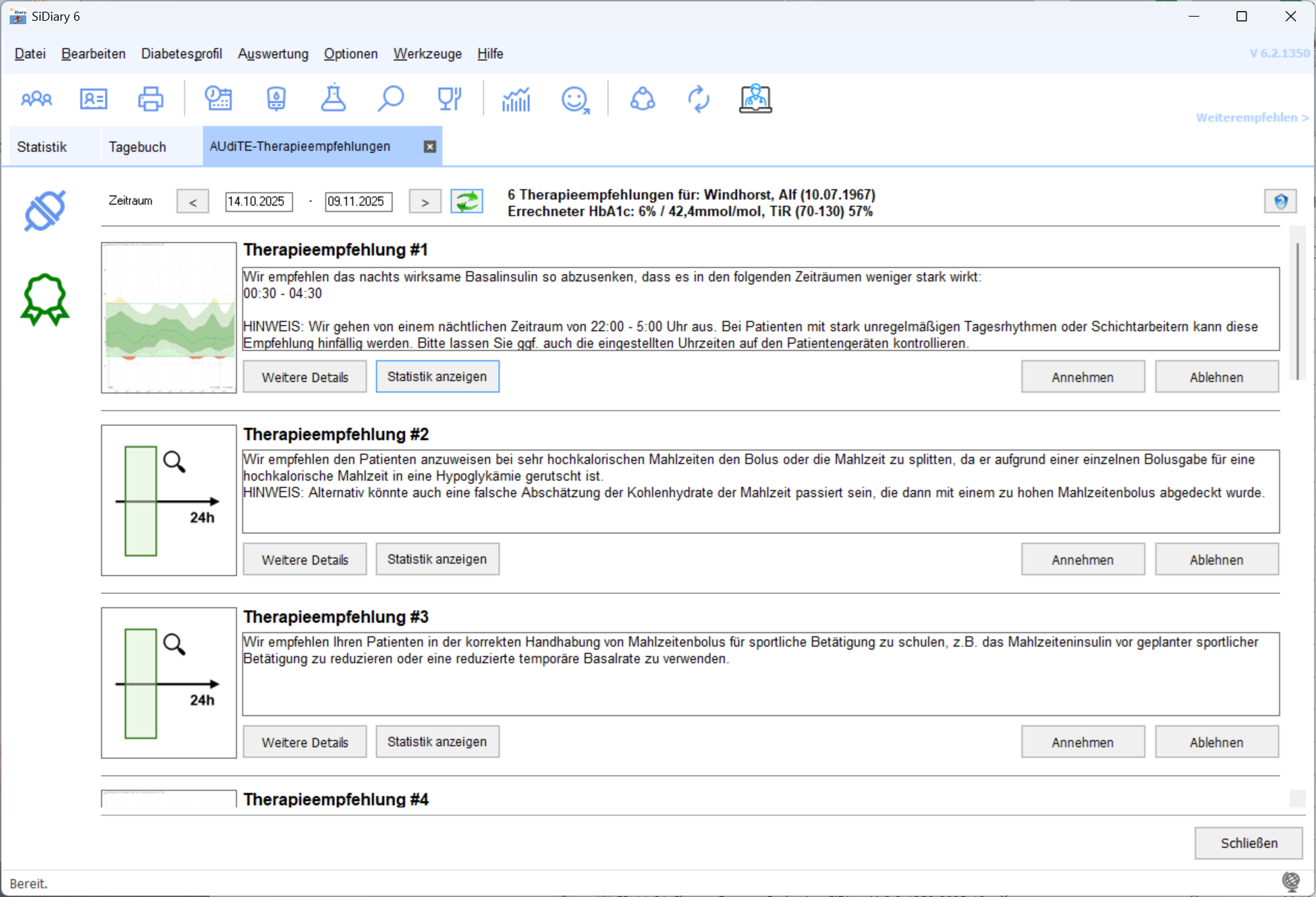Advance Zeitraum with the > button
Screen dimensions: 1316x897
point(425,202)
